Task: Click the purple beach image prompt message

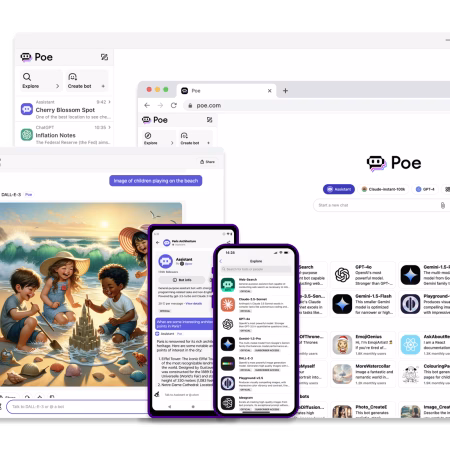Action: click(x=156, y=181)
